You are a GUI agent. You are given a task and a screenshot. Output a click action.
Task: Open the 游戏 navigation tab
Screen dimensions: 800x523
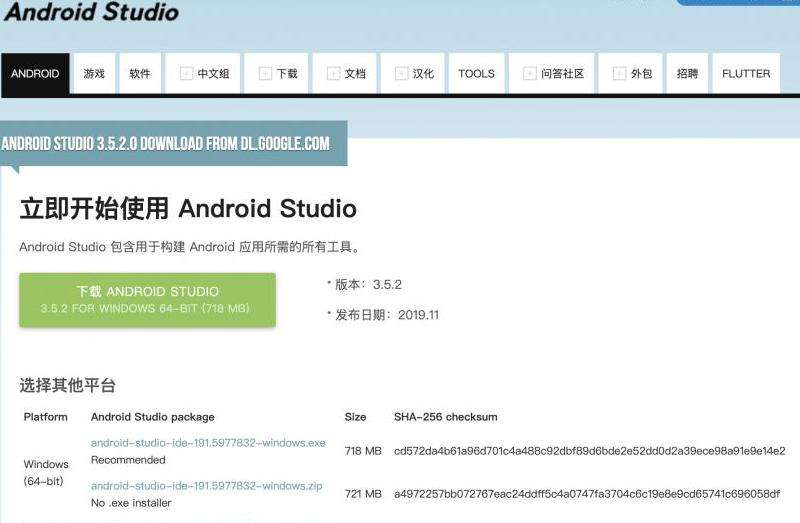(x=94, y=74)
